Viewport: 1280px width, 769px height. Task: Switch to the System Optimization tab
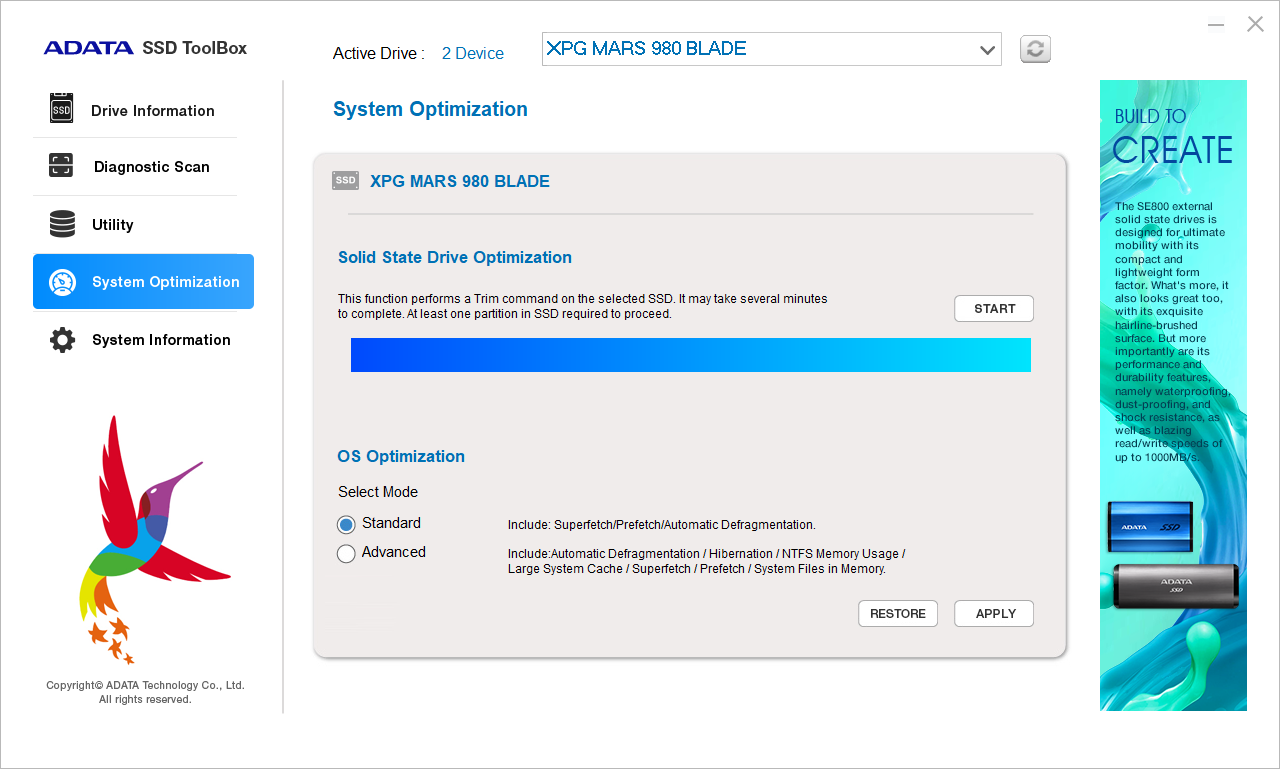tap(143, 282)
